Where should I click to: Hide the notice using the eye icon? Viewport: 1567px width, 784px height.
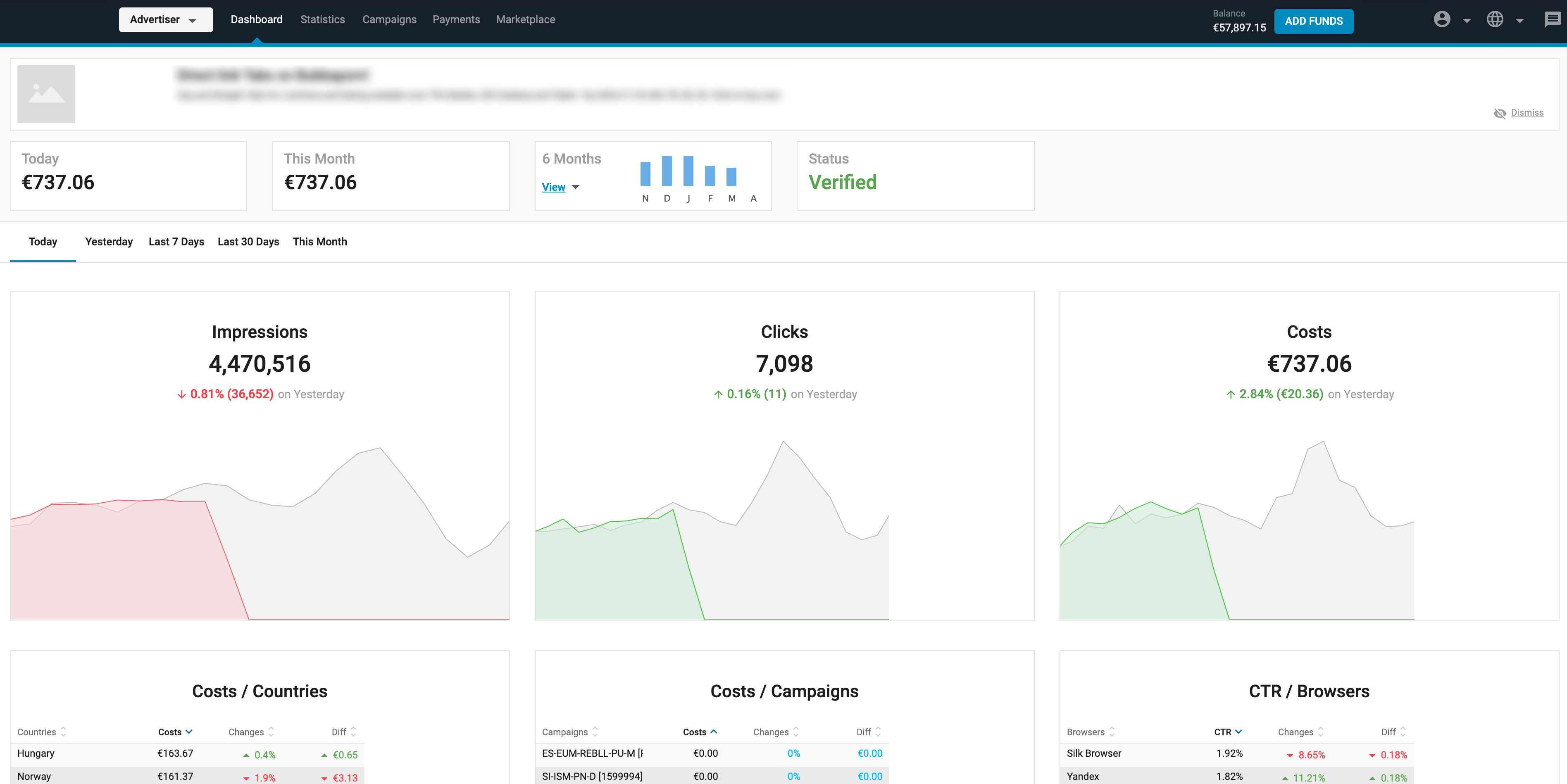pos(1500,113)
